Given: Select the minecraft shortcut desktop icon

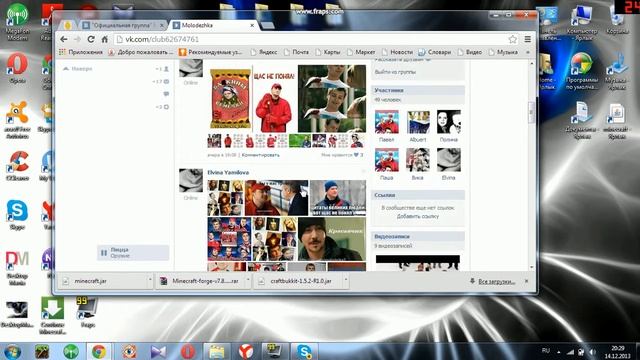Looking at the screenshot, I should 617,121.
